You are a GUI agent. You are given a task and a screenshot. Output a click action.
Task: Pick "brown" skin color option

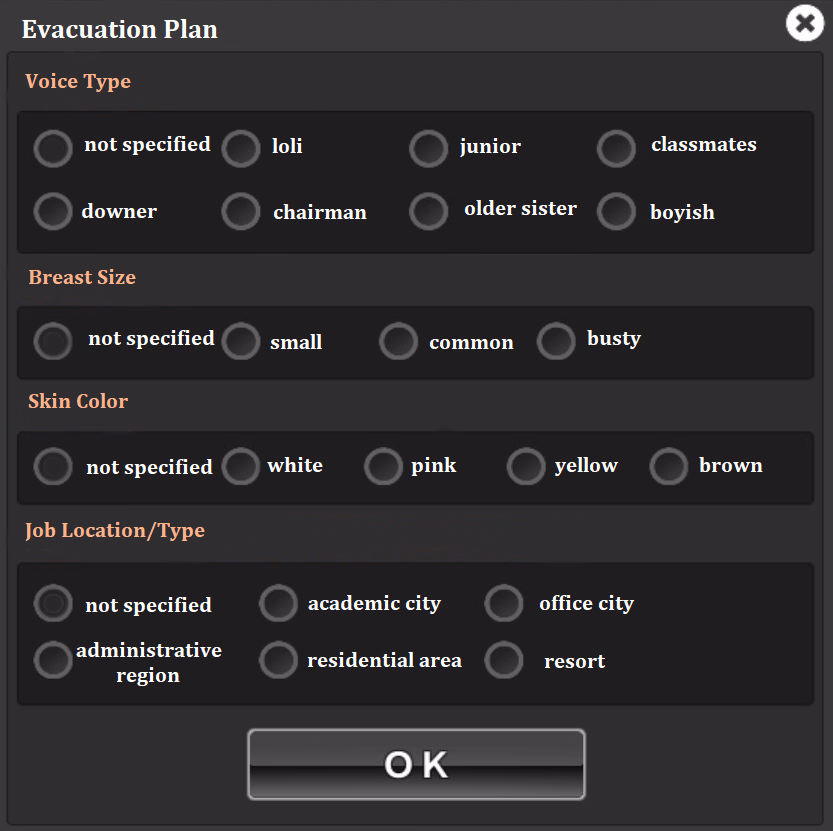click(668, 466)
